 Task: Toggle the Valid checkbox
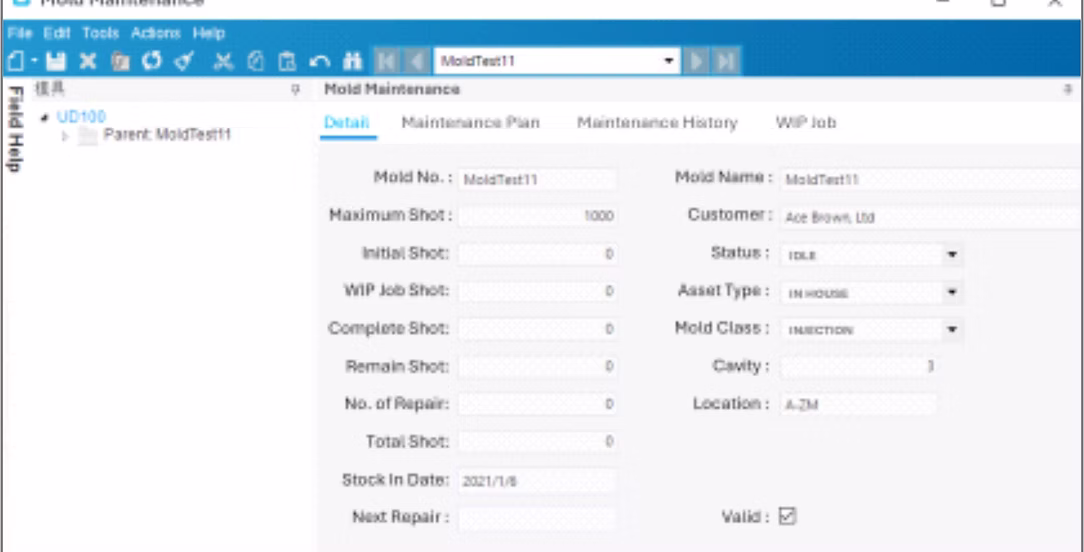[787, 516]
